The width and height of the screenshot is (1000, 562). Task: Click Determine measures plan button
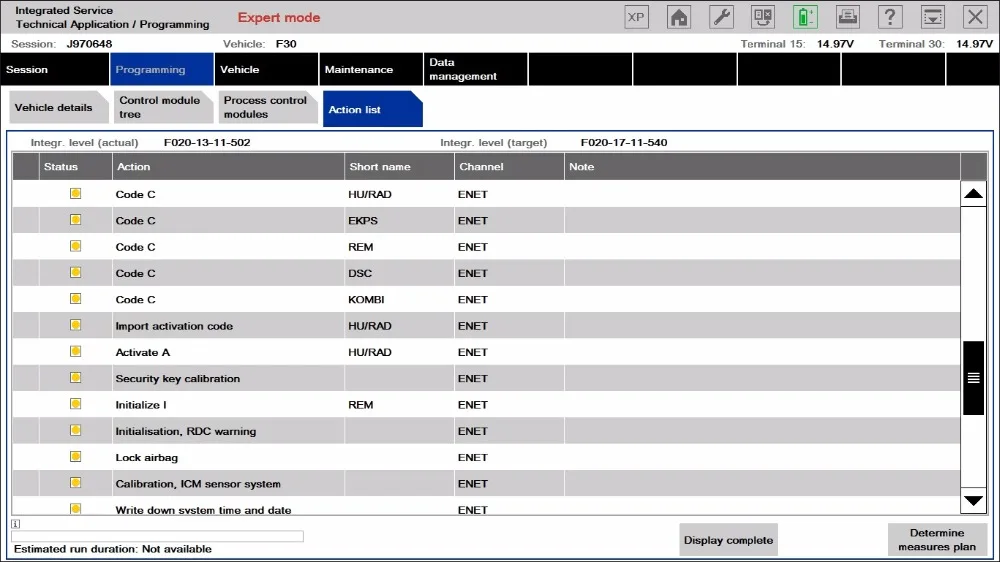coord(938,540)
